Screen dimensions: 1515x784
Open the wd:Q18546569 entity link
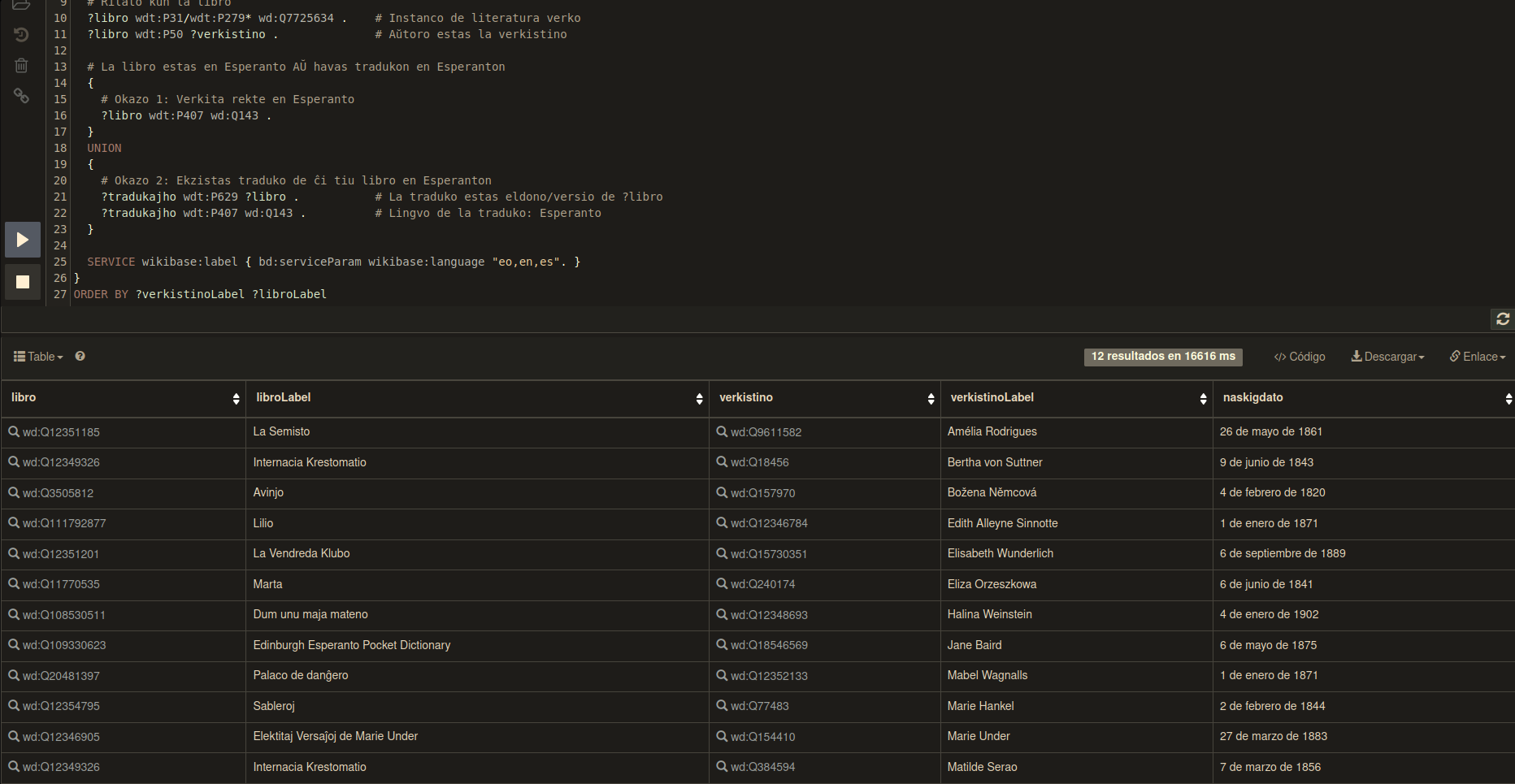tap(769, 646)
